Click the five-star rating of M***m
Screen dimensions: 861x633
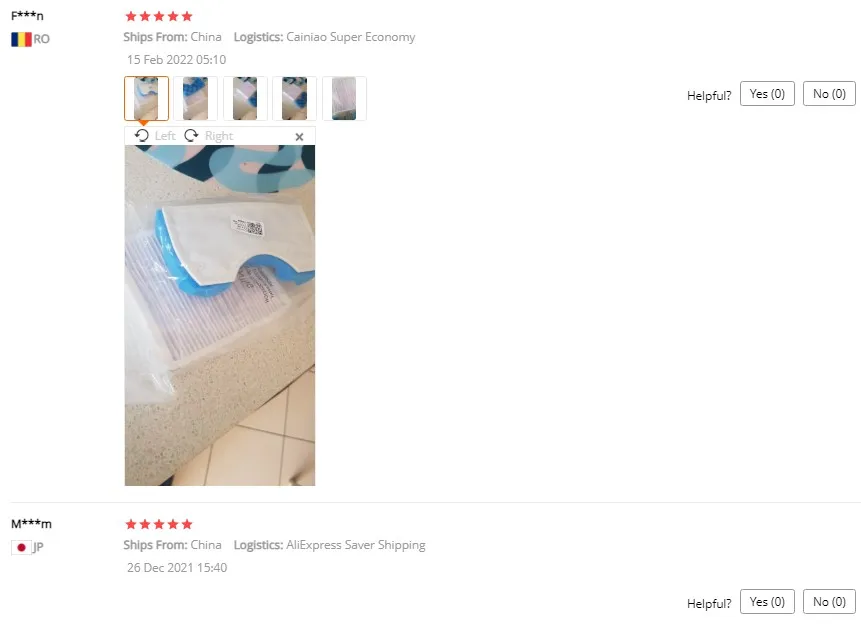[159, 524]
